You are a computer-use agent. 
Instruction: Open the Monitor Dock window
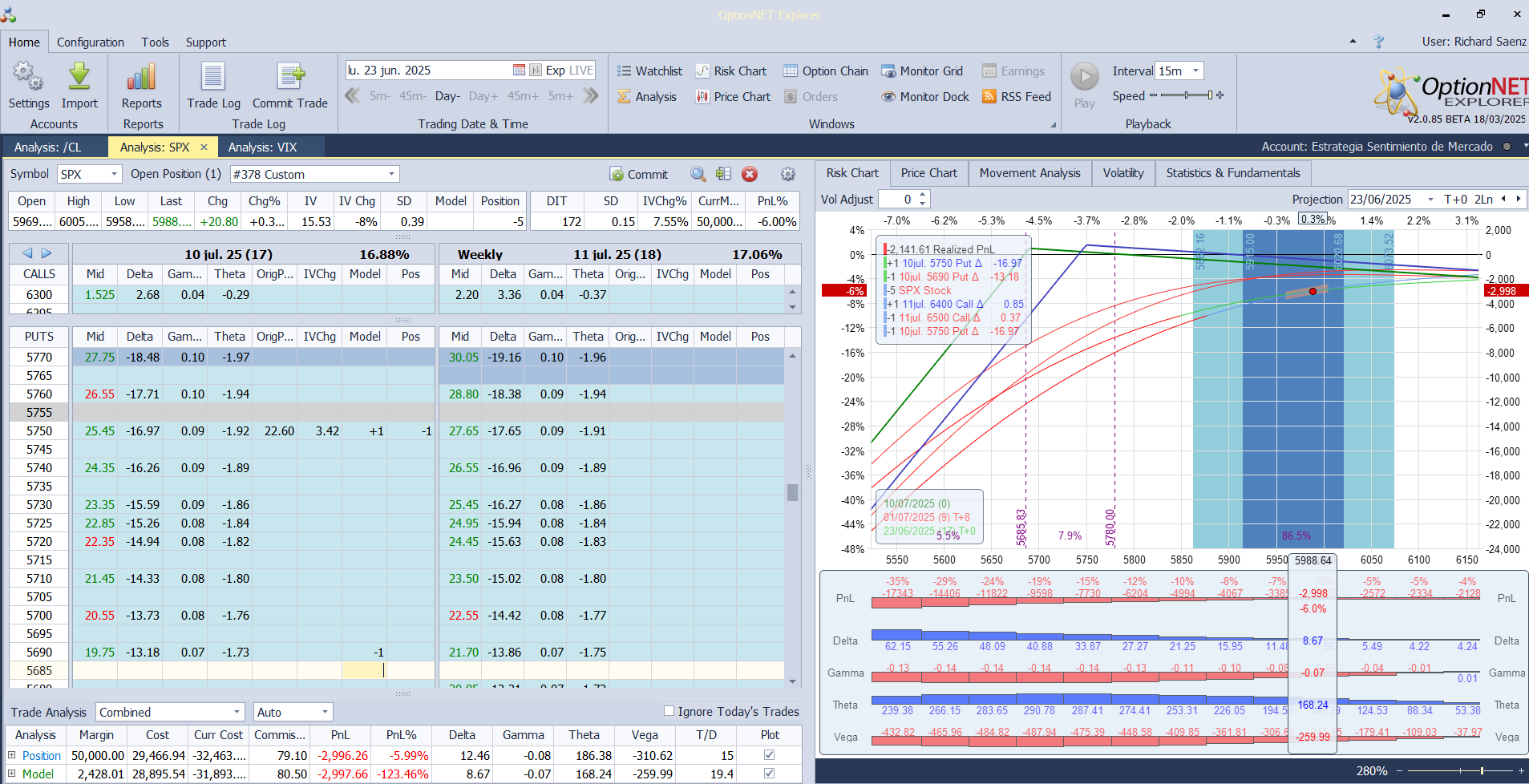coord(925,96)
